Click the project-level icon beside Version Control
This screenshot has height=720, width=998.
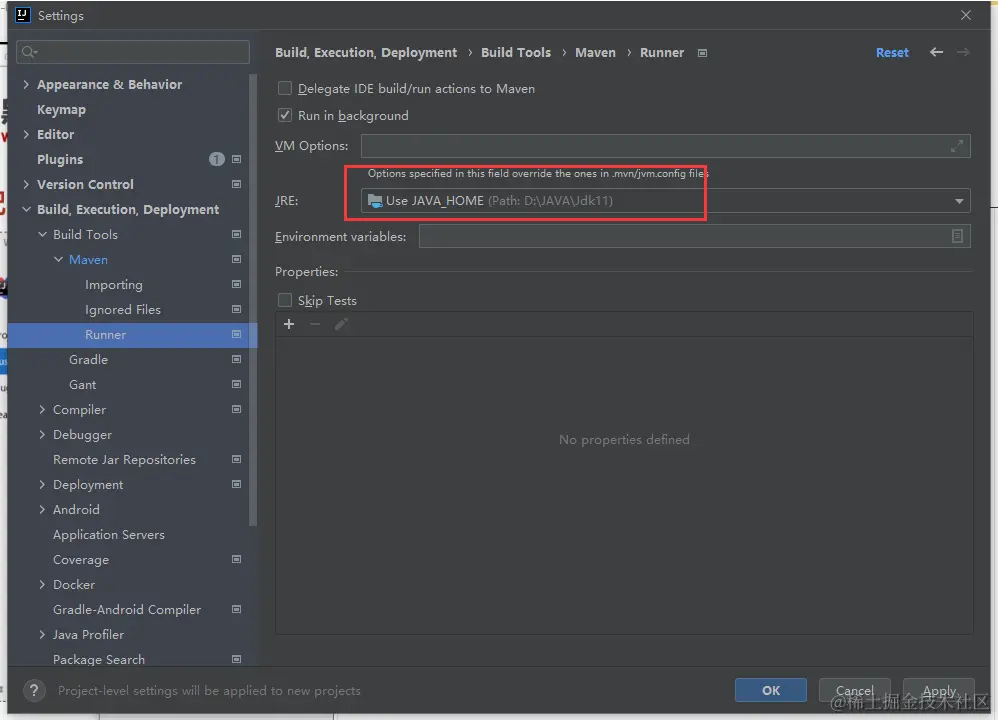pyautogui.click(x=236, y=184)
